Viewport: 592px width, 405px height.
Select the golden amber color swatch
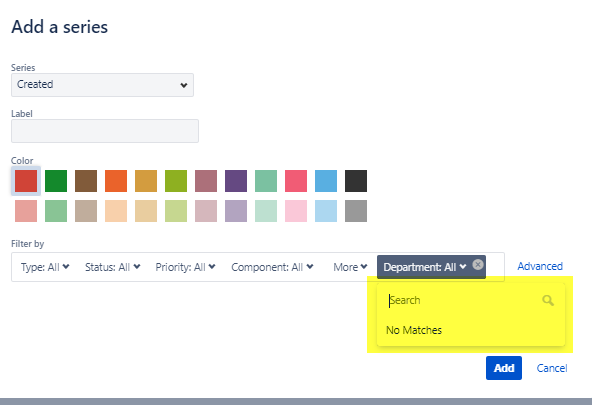[x=146, y=181]
